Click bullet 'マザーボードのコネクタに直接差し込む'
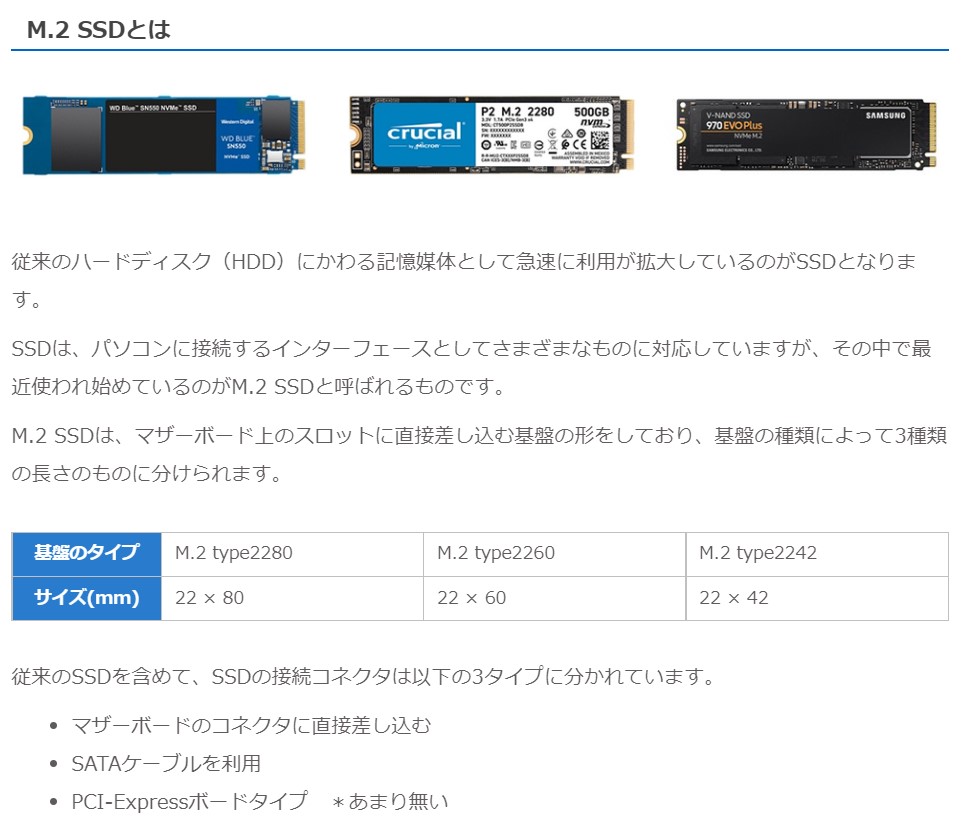 coord(251,725)
